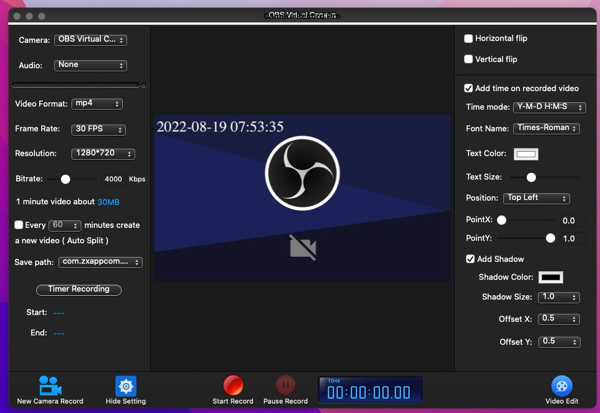Click the Video Edit label
600x413 pixels.
click(x=561, y=401)
